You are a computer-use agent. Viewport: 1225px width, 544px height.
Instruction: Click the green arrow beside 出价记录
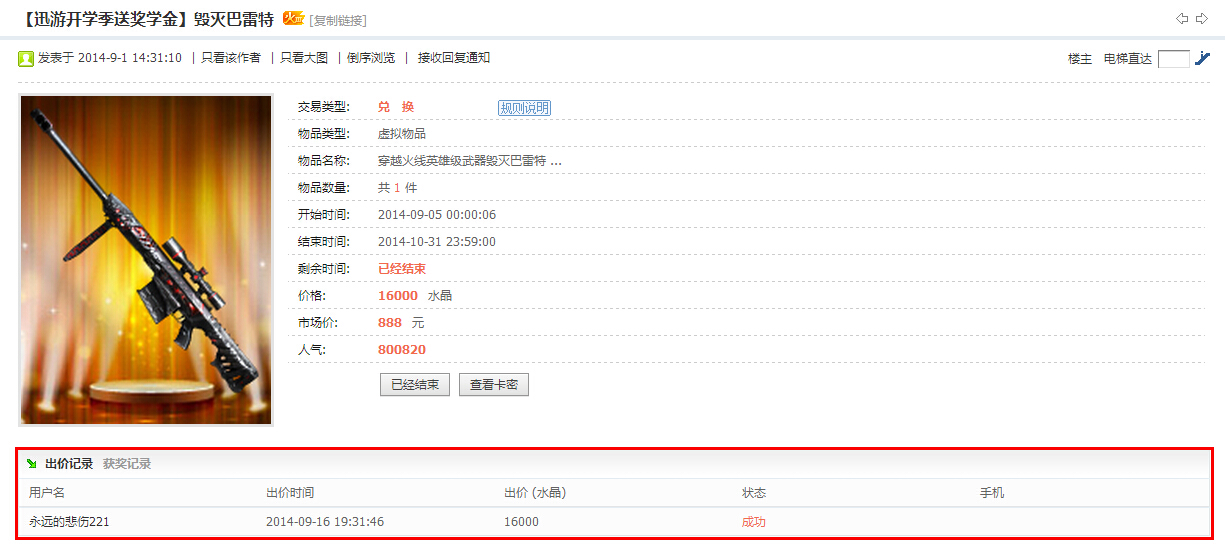tap(31, 464)
